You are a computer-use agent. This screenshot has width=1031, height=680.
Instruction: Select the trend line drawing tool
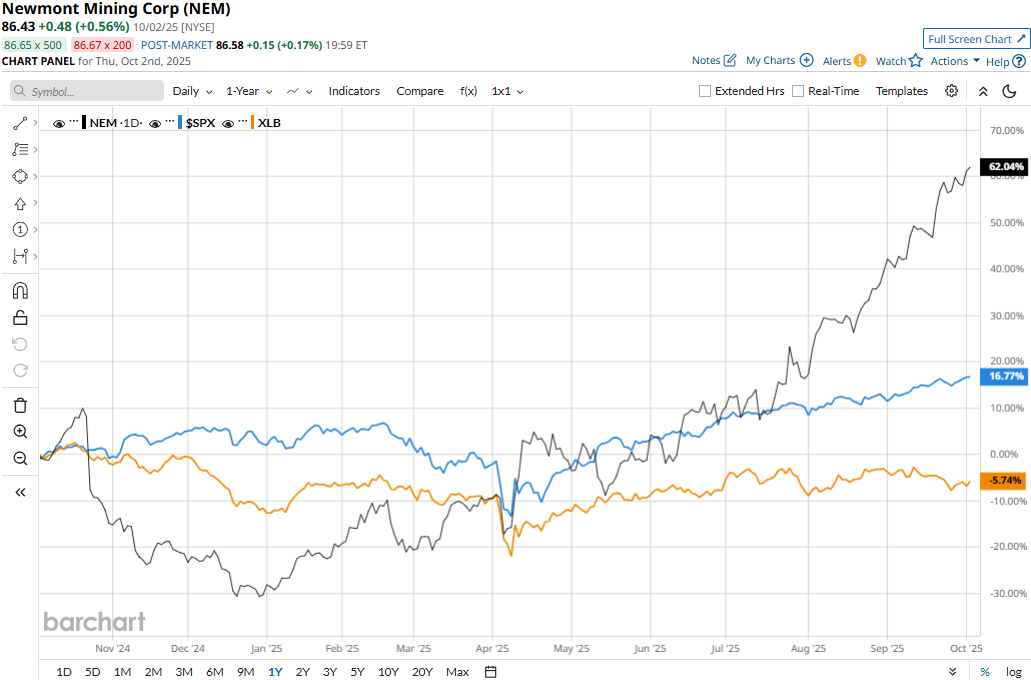(x=20, y=123)
